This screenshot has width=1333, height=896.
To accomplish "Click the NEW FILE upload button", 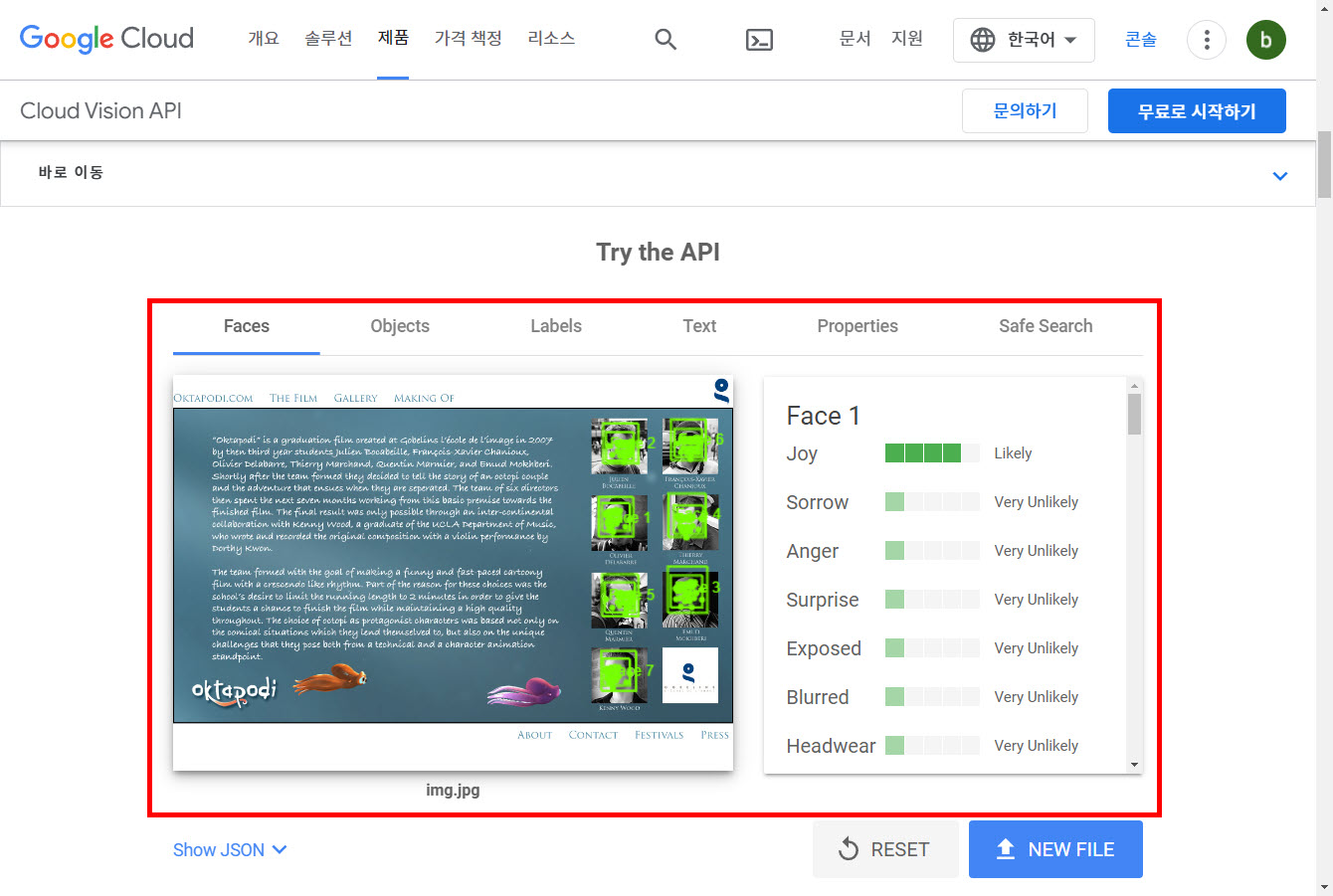I will pyautogui.click(x=1055, y=849).
